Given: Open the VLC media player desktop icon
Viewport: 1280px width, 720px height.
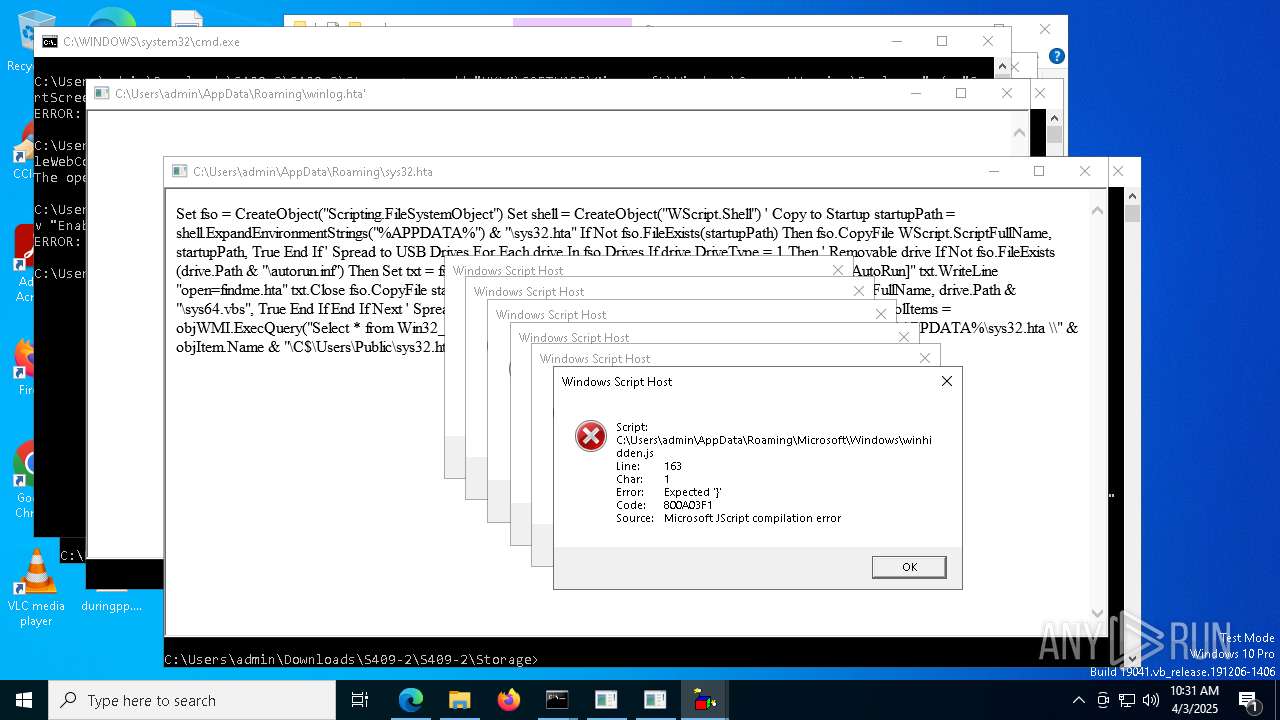Looking at the screenshot, I should 36,589.
